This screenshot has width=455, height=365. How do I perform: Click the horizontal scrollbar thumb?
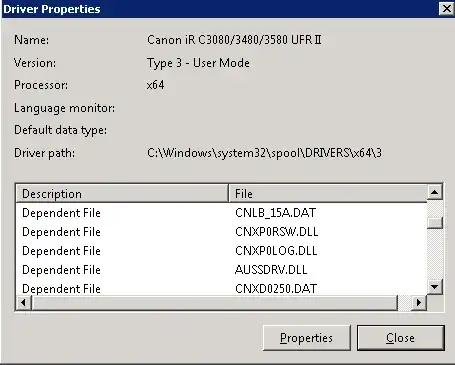pos(215,302)
